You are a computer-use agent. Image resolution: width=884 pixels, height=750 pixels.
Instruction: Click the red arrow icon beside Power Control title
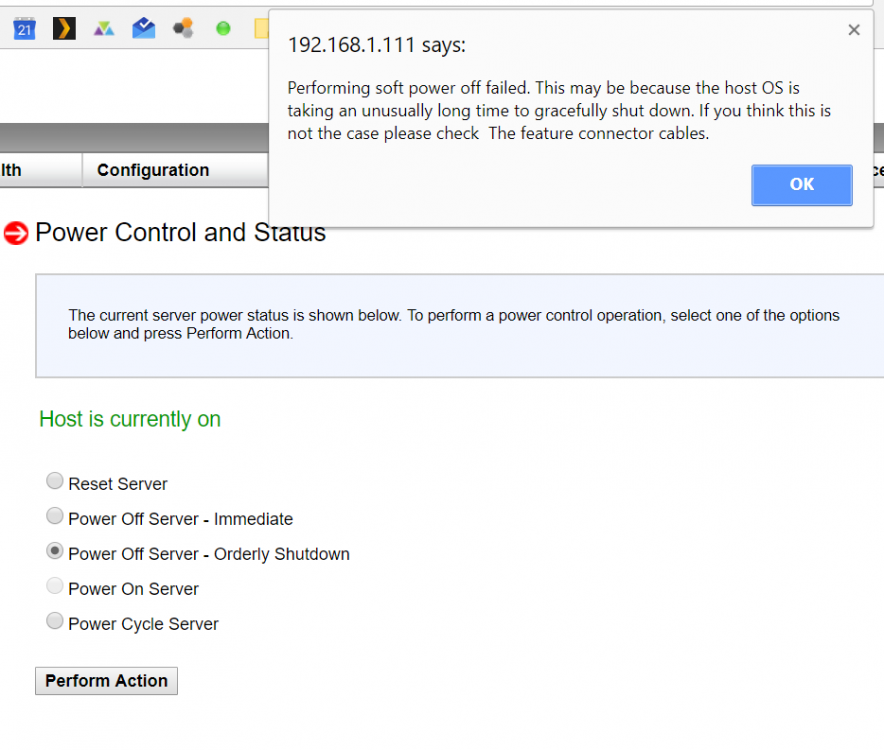(16, 233)
